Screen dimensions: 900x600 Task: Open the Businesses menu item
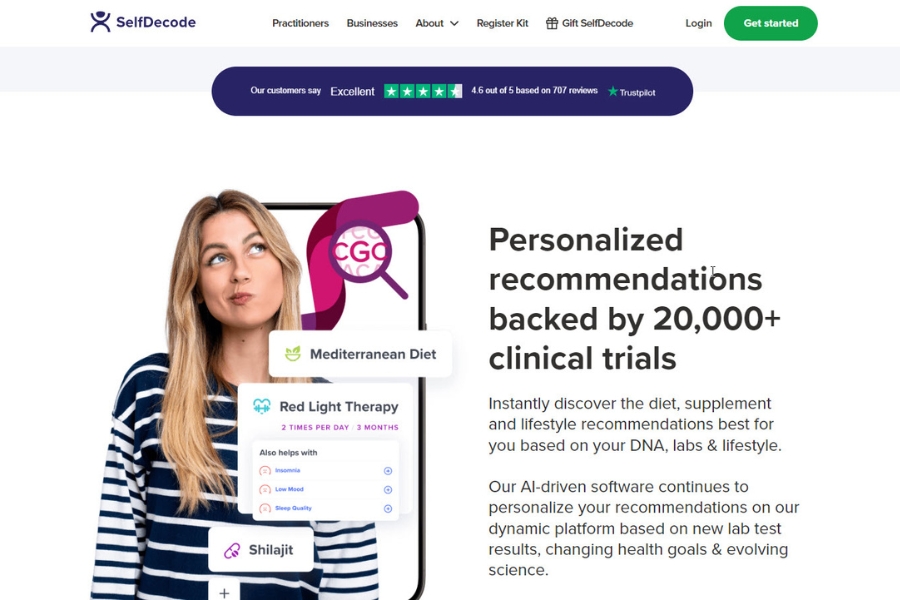(x=372, y=23)
